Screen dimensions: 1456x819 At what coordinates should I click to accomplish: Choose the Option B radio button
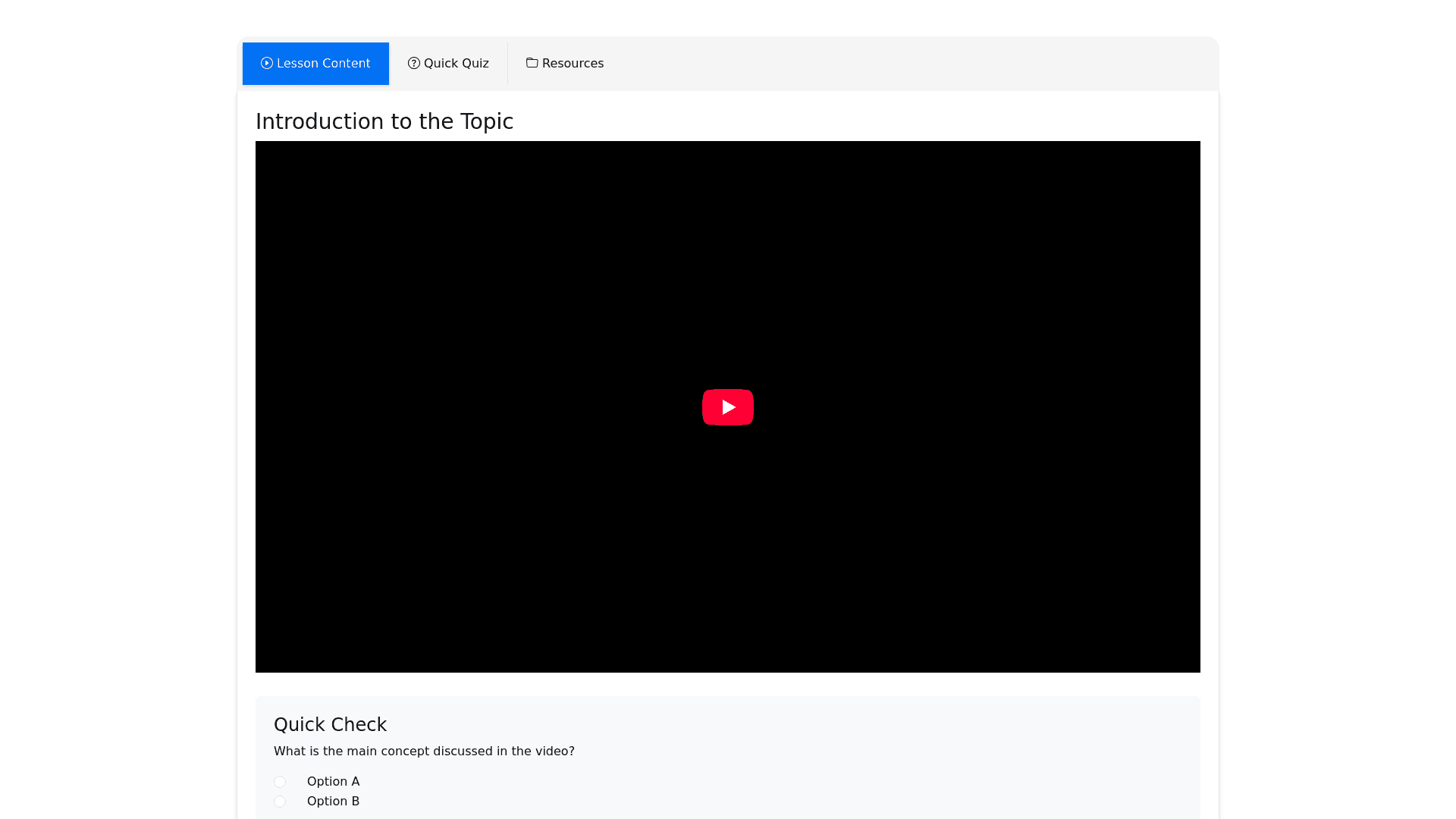280,802
